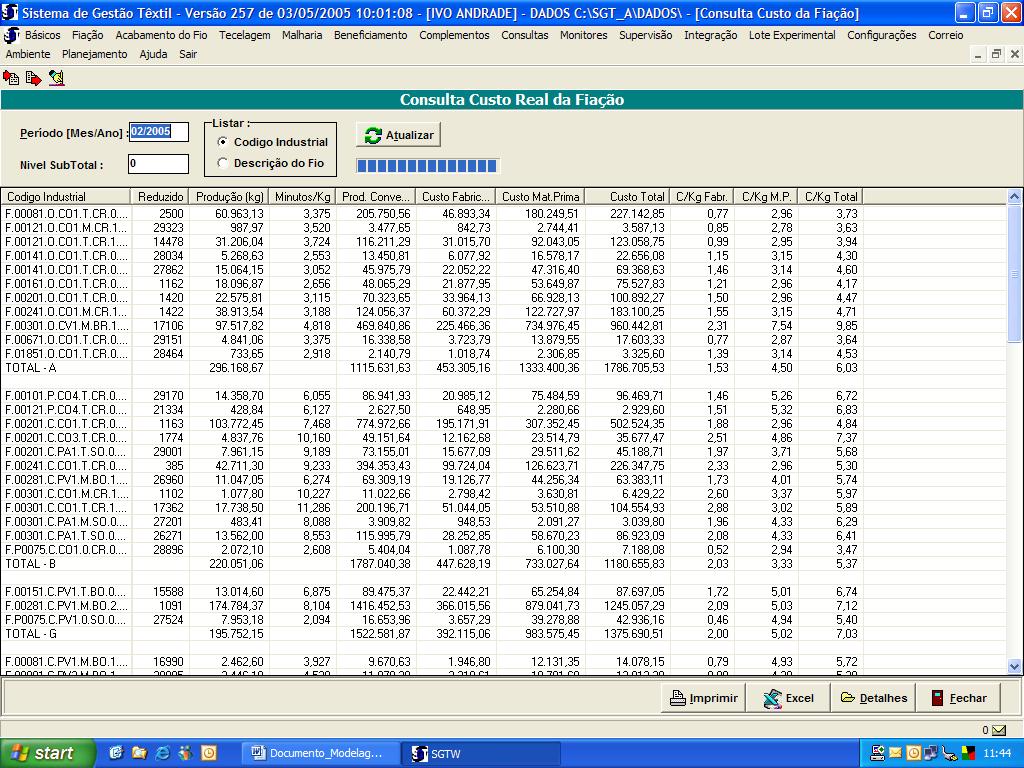Viewport: 1024px width, 768px height.
Task: Click the scroll down arrow of the table
Action: [1015, 666]
